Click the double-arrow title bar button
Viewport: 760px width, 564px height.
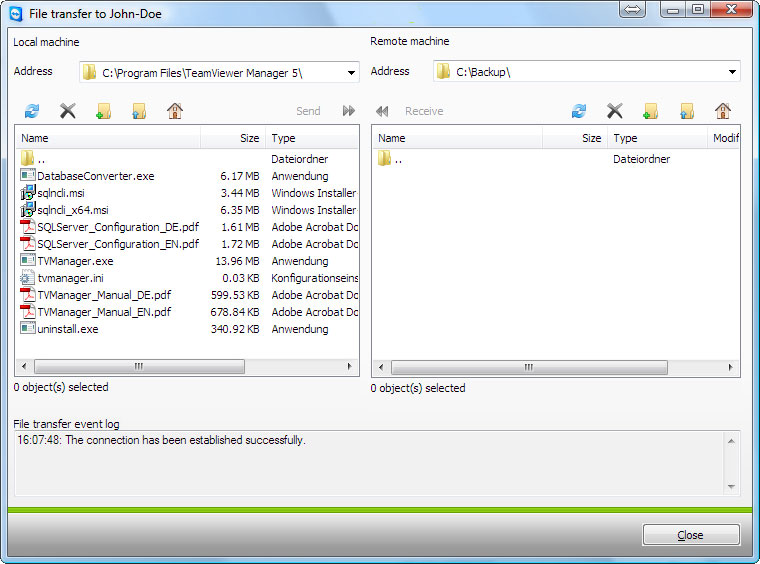tap(633, 9)
